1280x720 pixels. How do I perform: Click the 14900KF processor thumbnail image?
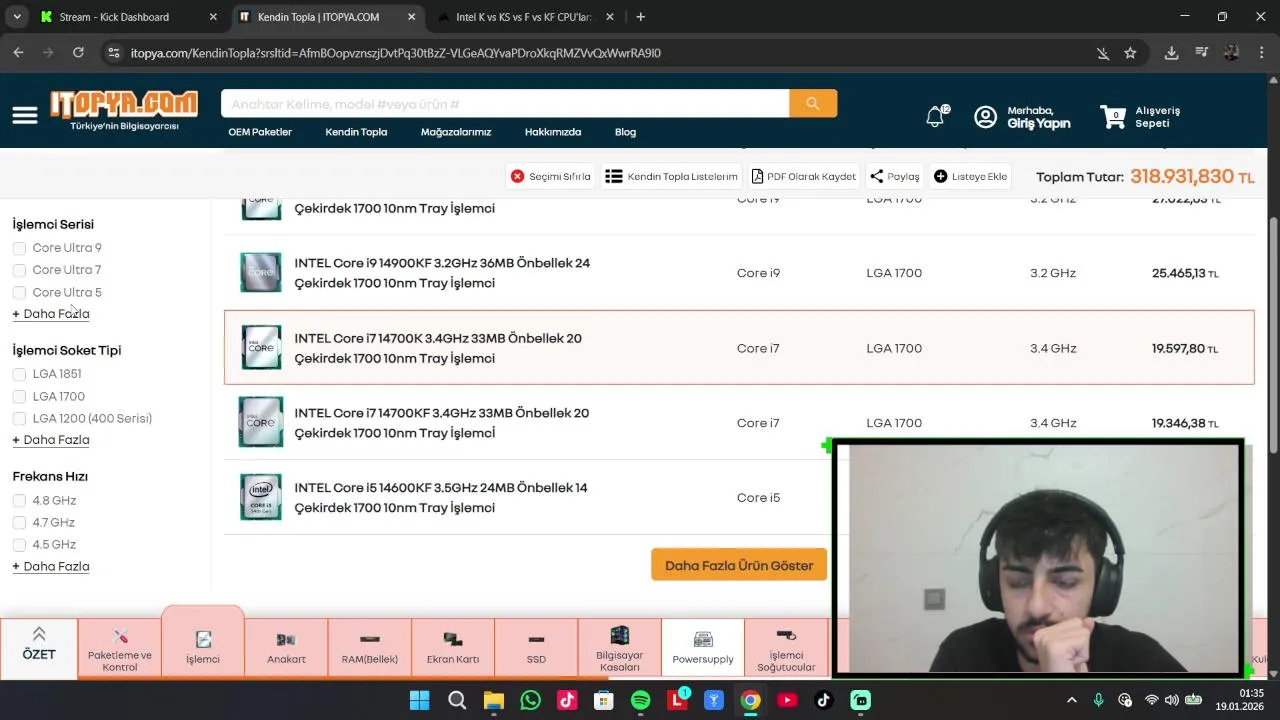261,273
